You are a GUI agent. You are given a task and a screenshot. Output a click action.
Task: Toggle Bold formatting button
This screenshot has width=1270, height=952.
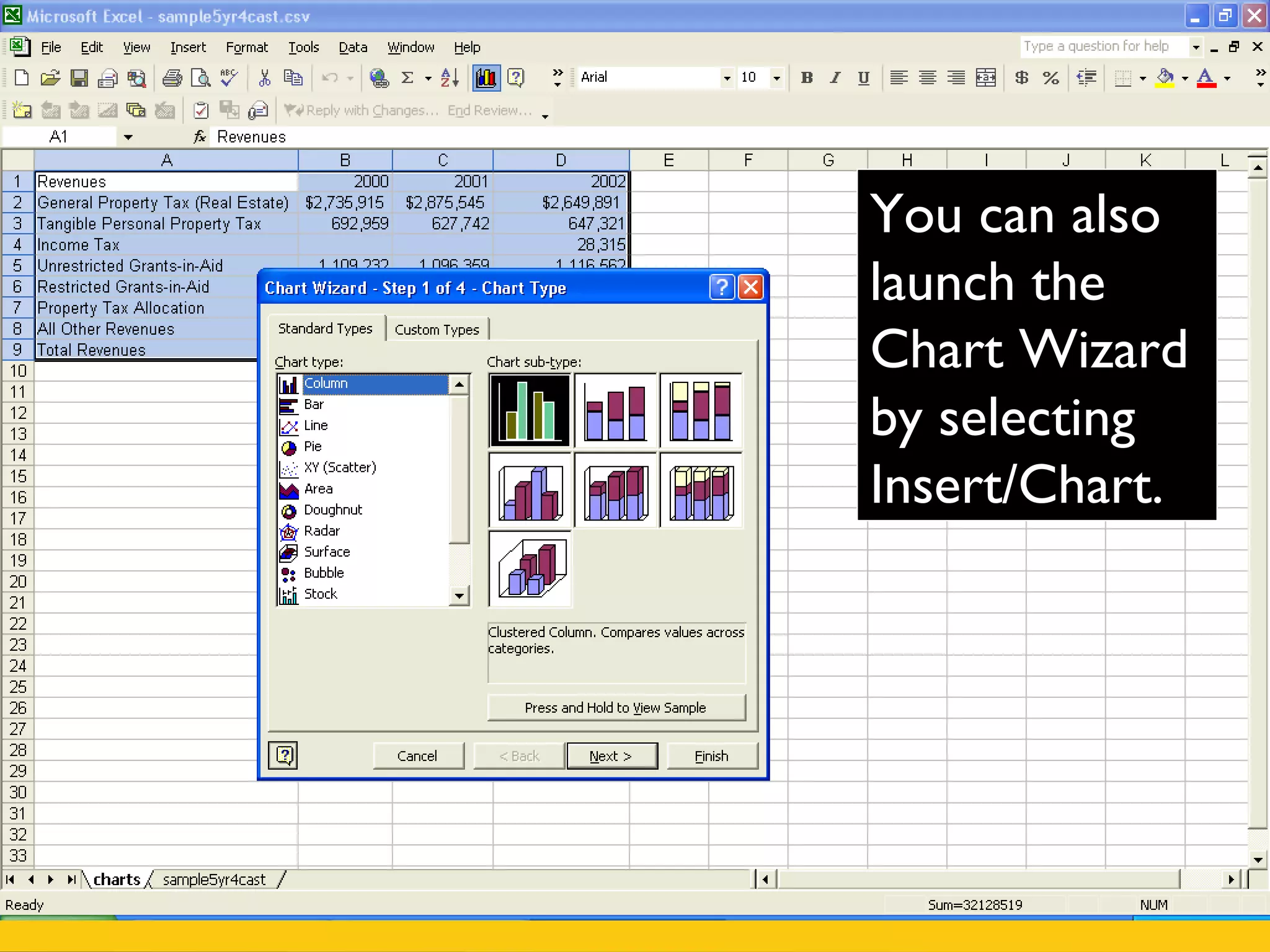(x=806, y=77)
